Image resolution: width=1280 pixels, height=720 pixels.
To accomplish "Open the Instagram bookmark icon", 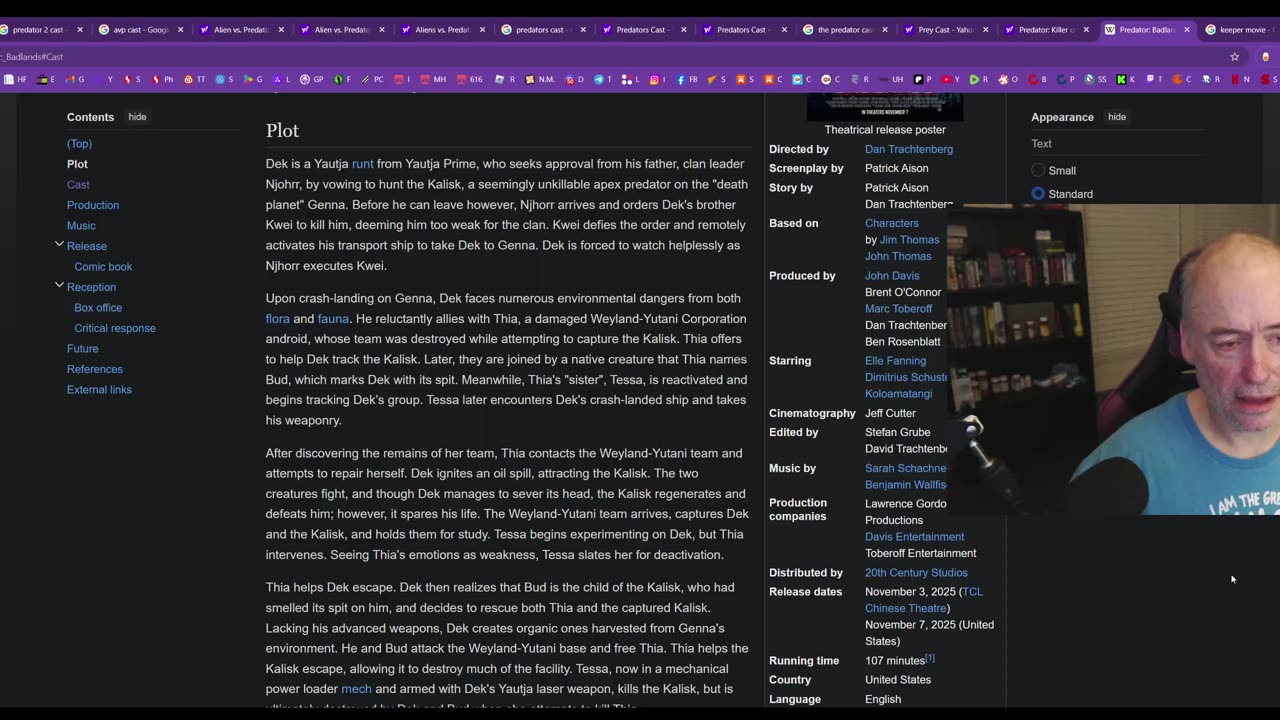I will (657, 79).
